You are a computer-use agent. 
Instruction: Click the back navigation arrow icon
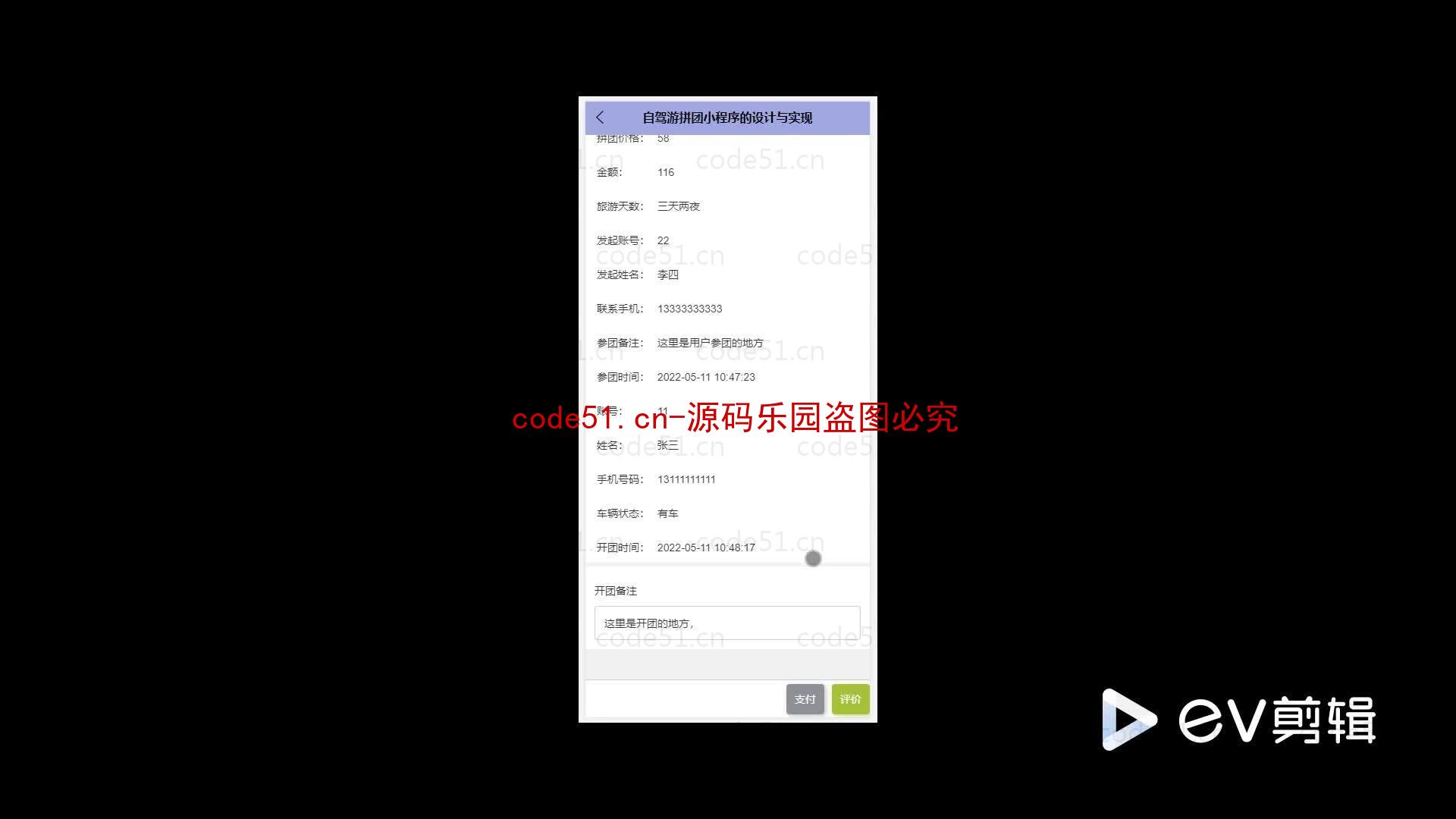pos(600,117)
